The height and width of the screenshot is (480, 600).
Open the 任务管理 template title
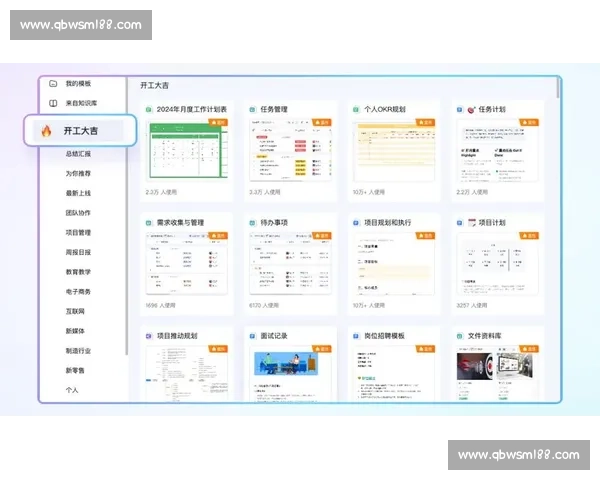pyautogui.click(x=274, y=109)
